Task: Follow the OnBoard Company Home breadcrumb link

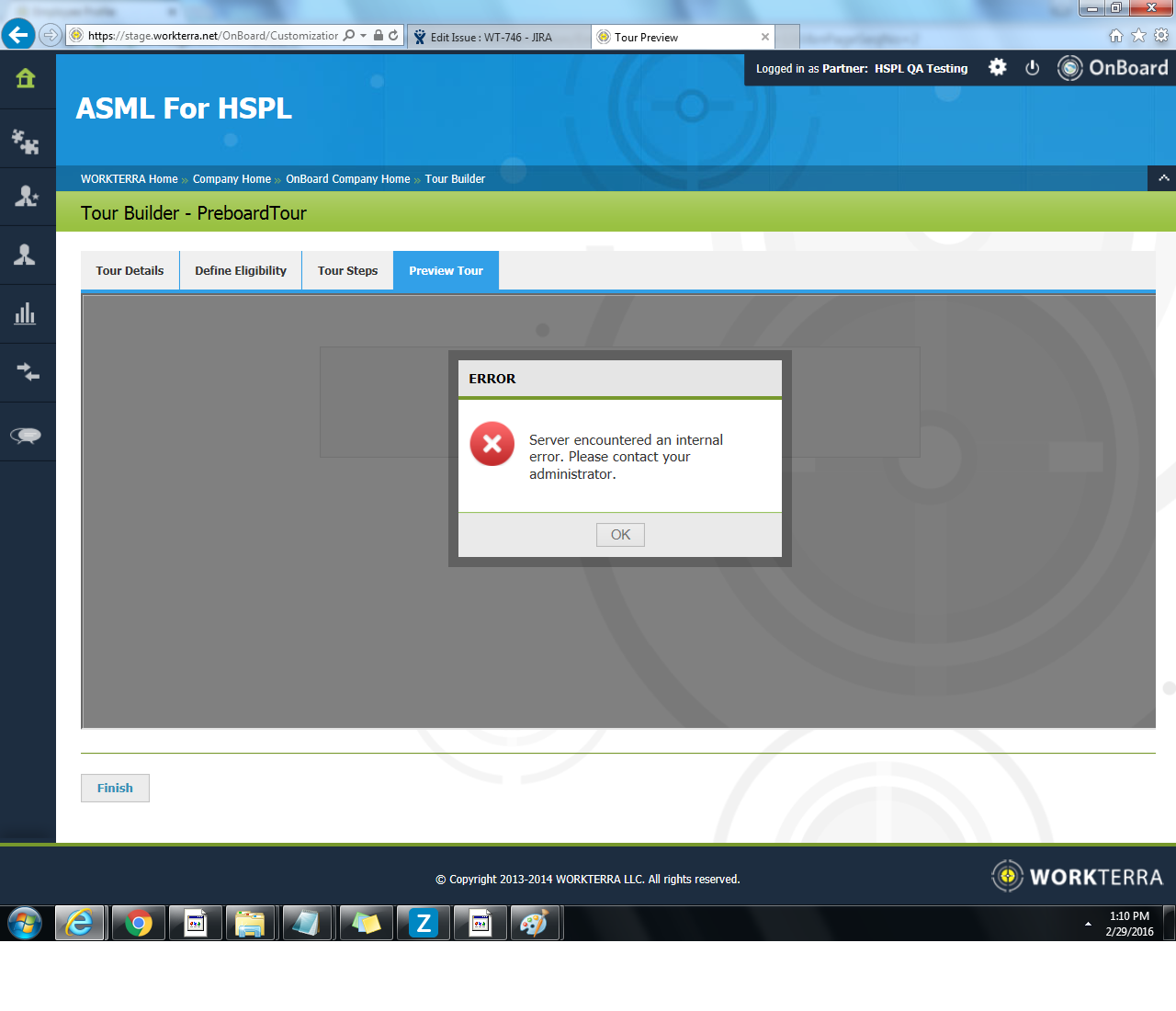Action: point(347,179)
